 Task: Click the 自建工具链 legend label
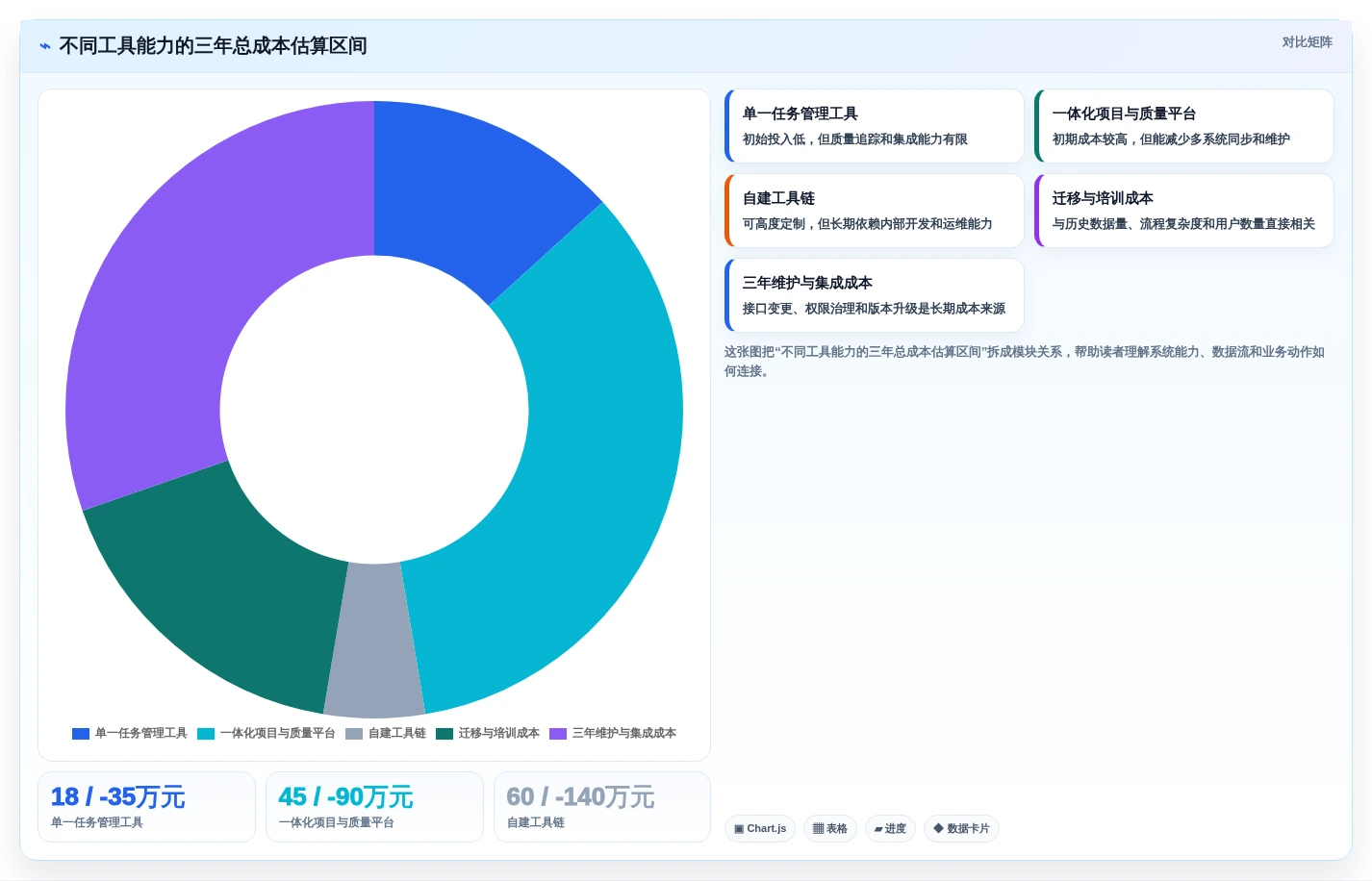point(397,733)
